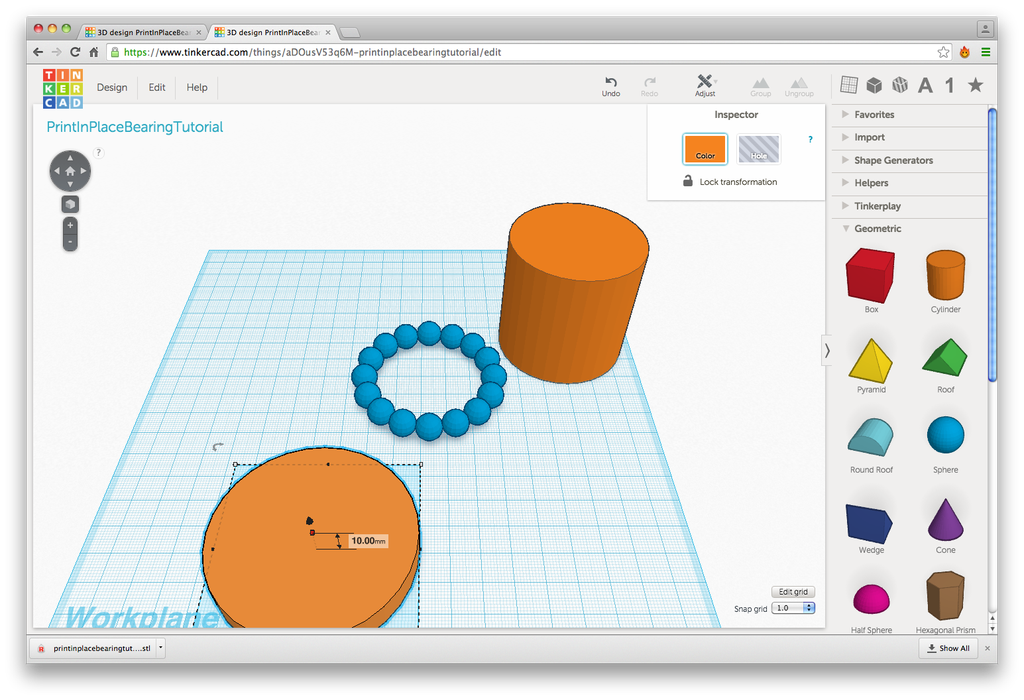Switch to the first 3D design browser tab

pos(143,32)
